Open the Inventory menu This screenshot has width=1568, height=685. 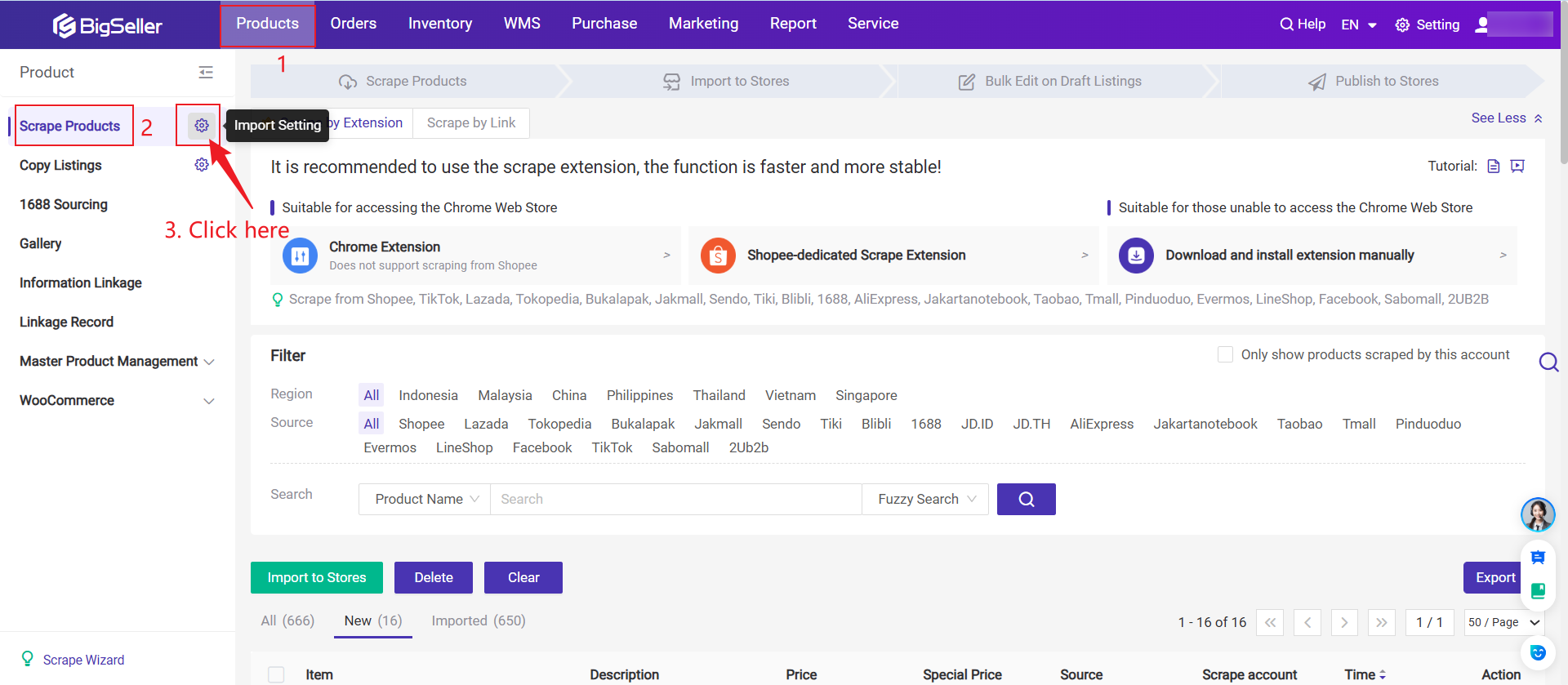[440, 24]
